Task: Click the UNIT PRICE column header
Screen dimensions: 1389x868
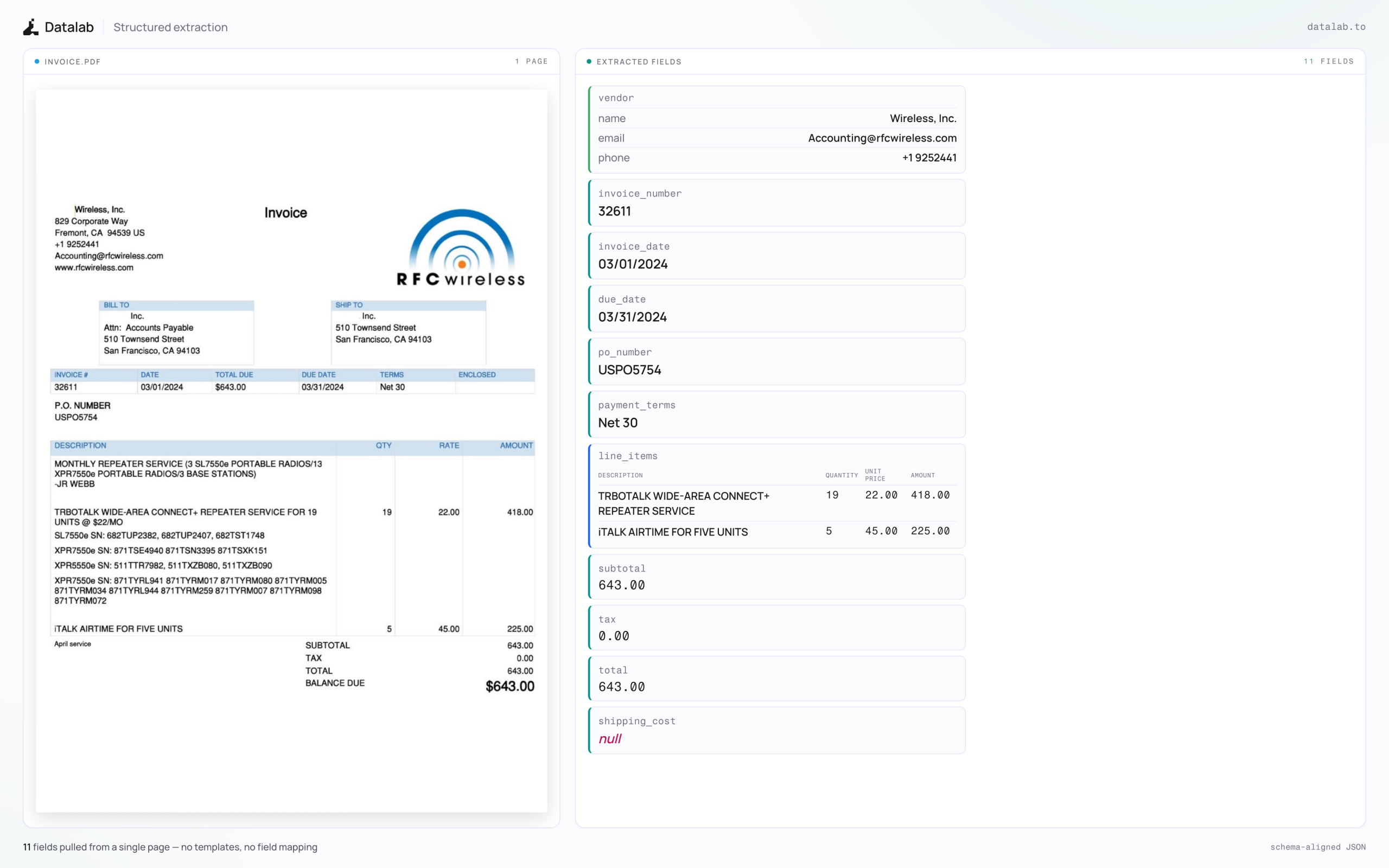Action: click(875, 475)
